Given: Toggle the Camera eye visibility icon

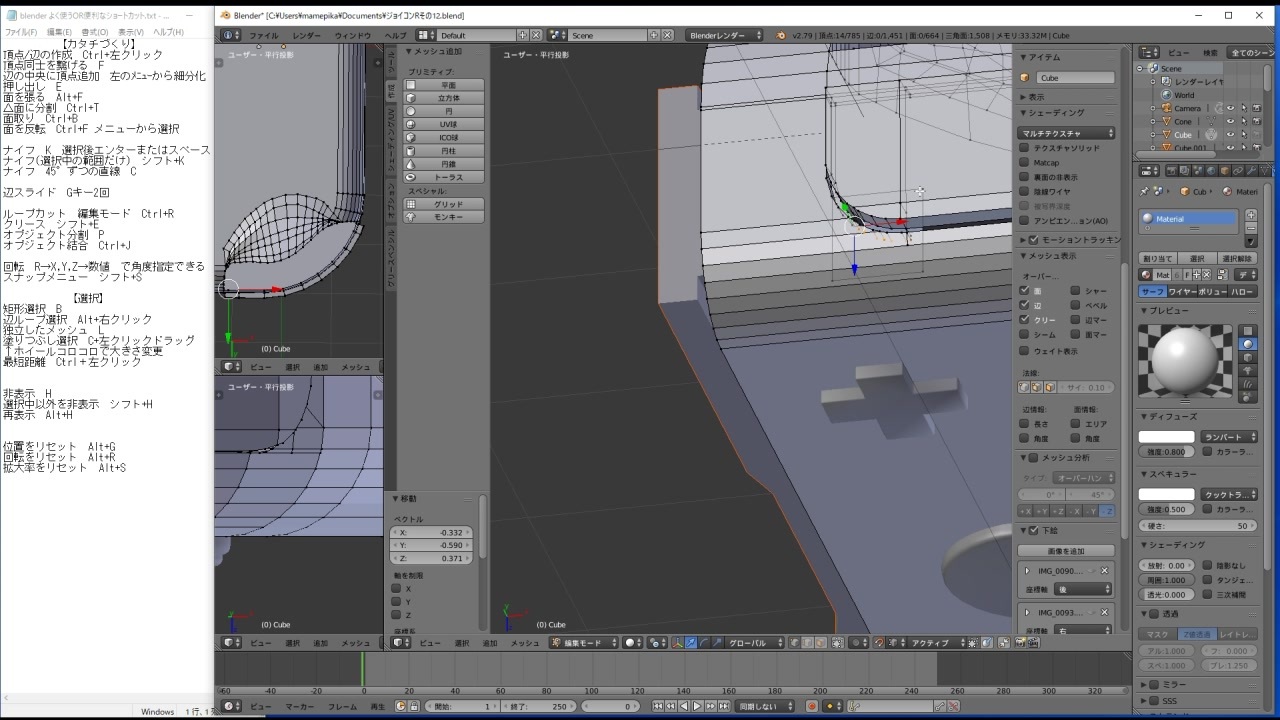Looking at the screenshot, I should pyautogui.click(x=1230, y=108).
